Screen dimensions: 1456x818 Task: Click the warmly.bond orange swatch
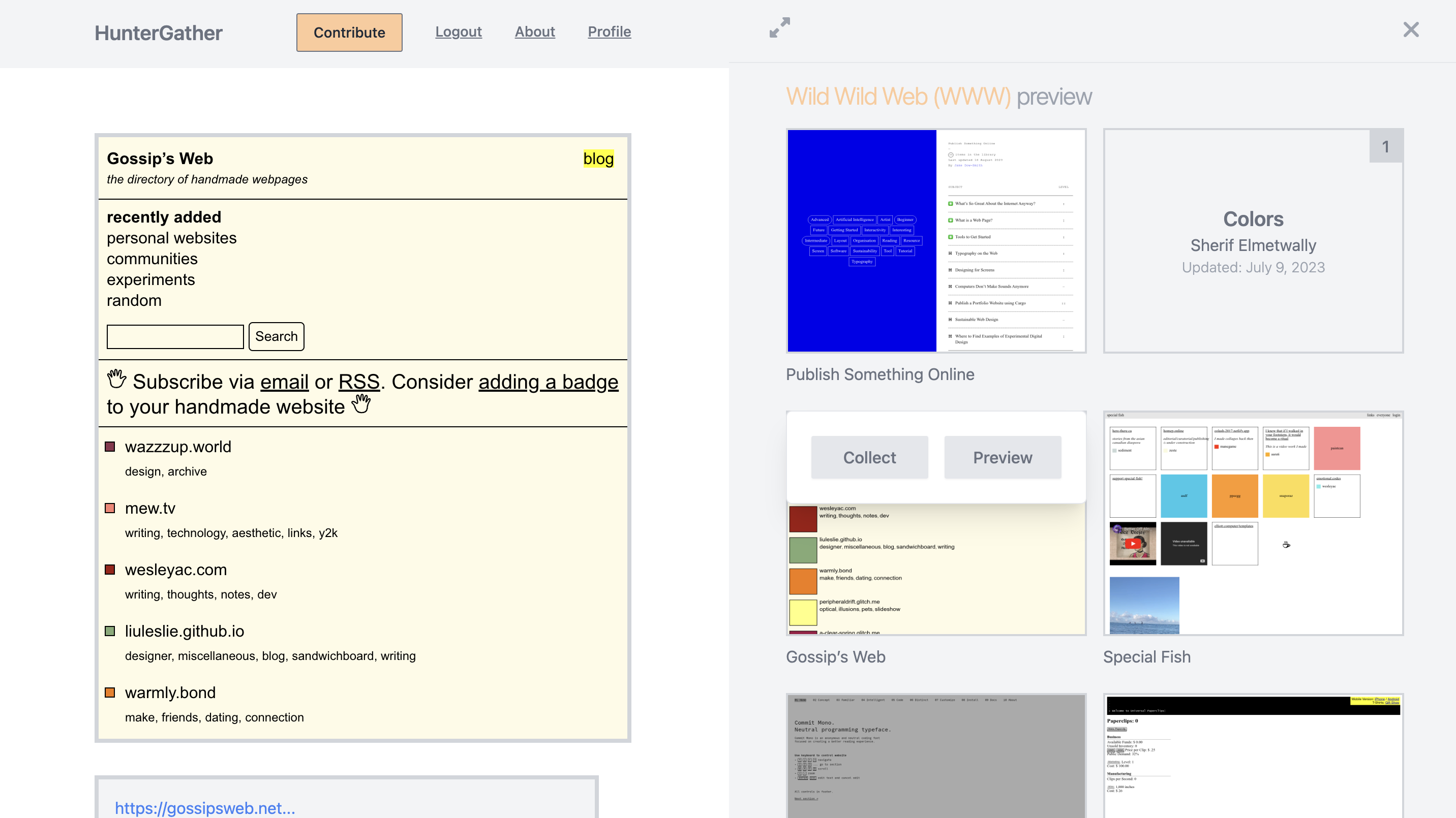coord(110,693)
